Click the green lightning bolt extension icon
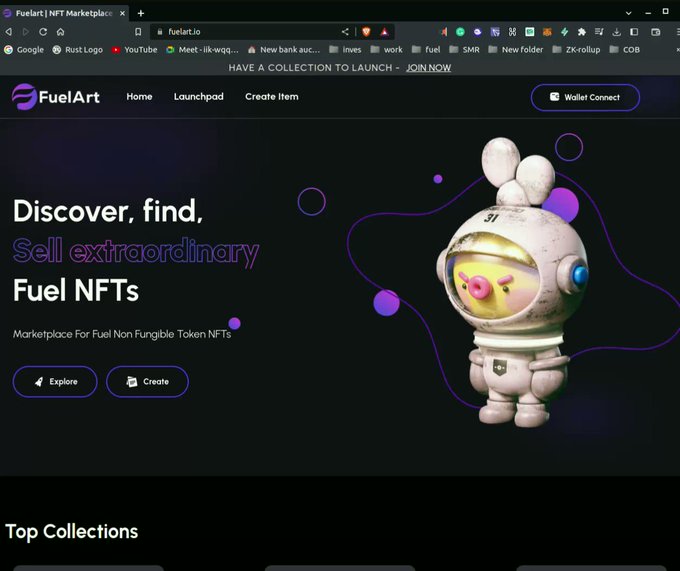Image resolution: width=680 pixels, height=571 pixels. coord(564,32)
